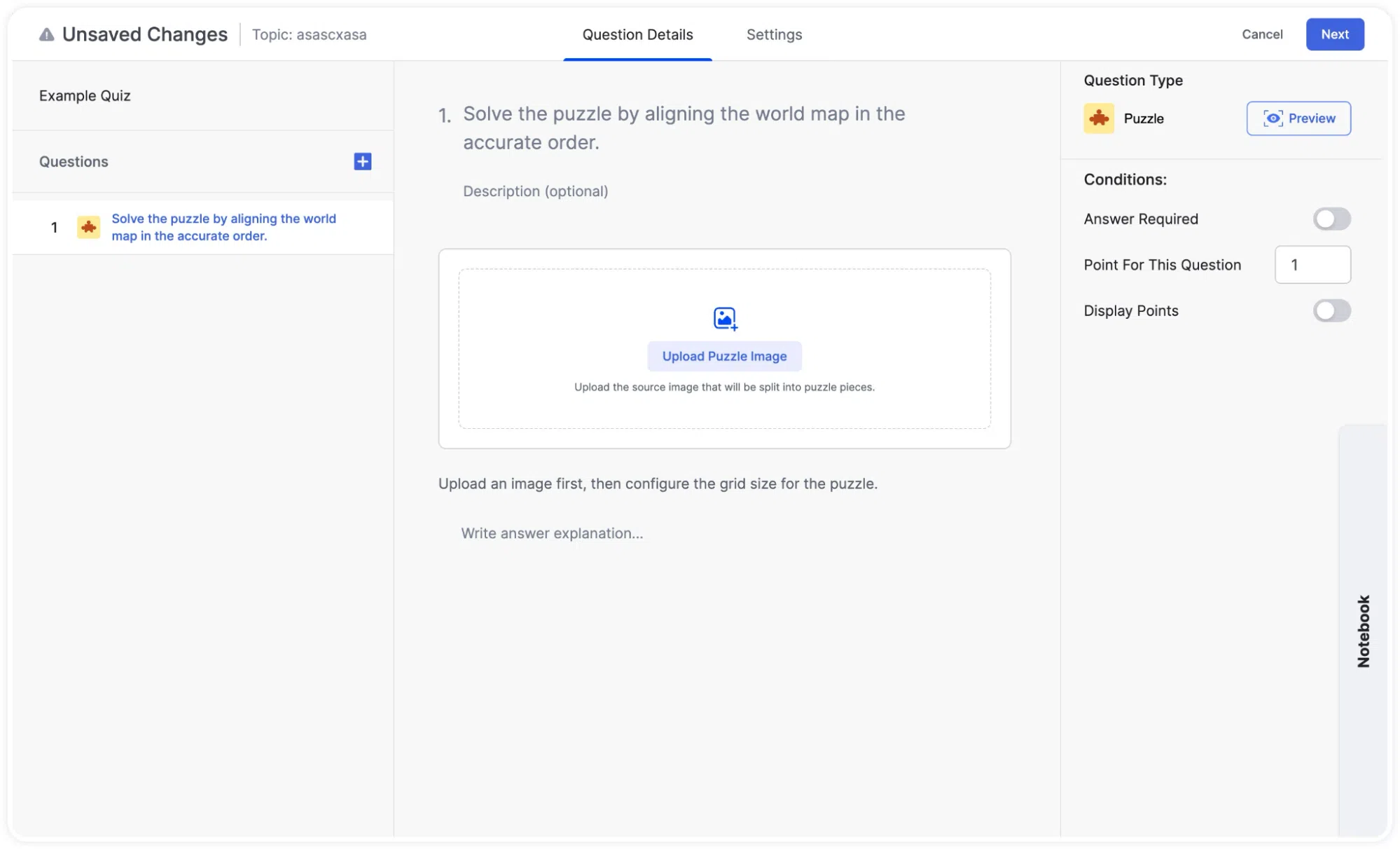Click the Description (optional) field
The width and height of the screenshot is (1400, 850).
point(535,191)
